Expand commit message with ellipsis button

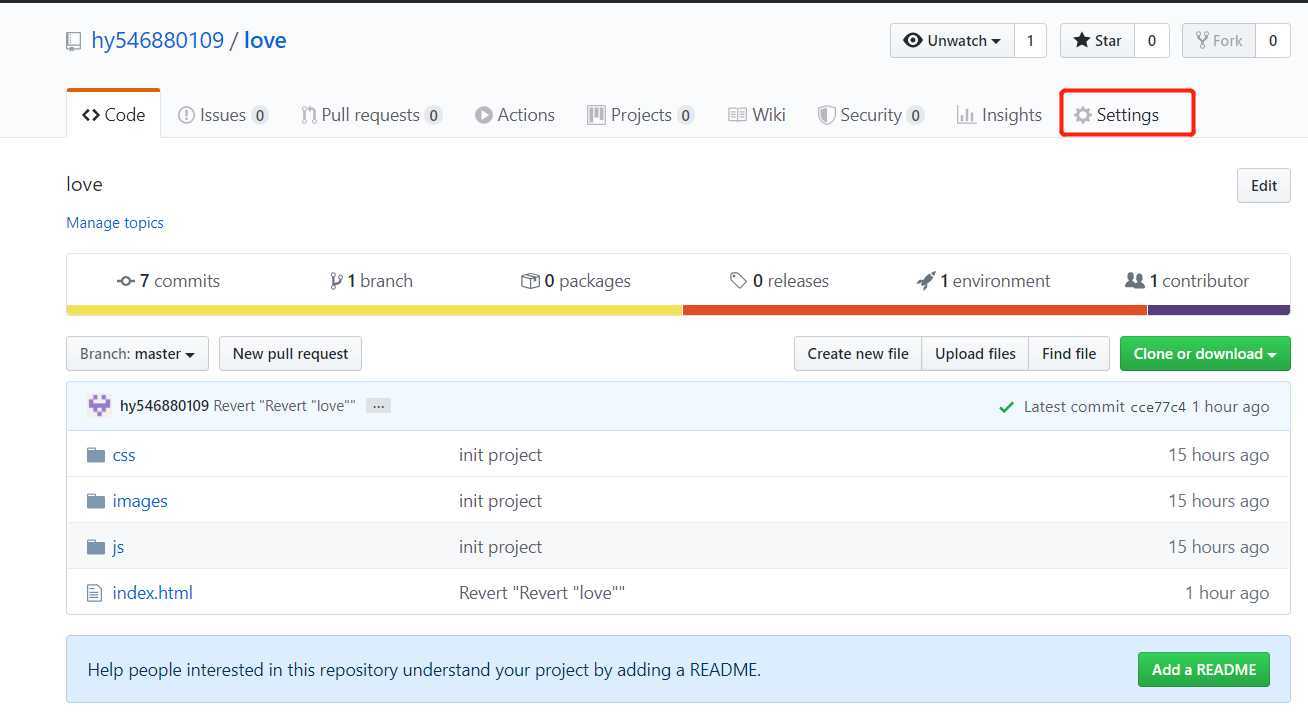pos(377,406)
